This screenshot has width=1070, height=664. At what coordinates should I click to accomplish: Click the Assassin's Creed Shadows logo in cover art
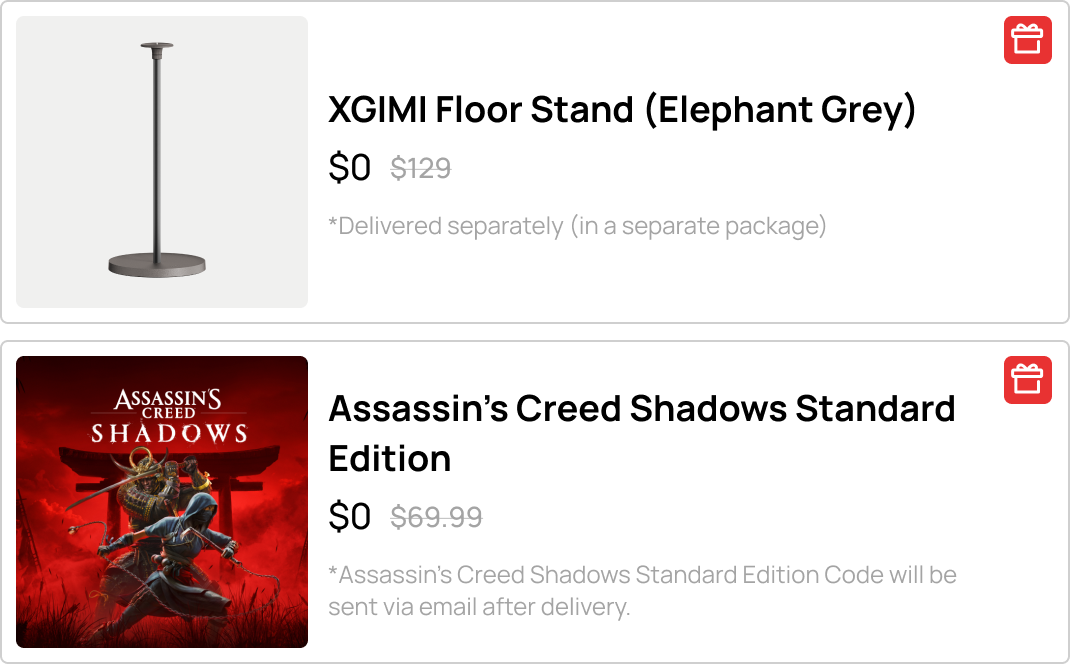[168, 415]
